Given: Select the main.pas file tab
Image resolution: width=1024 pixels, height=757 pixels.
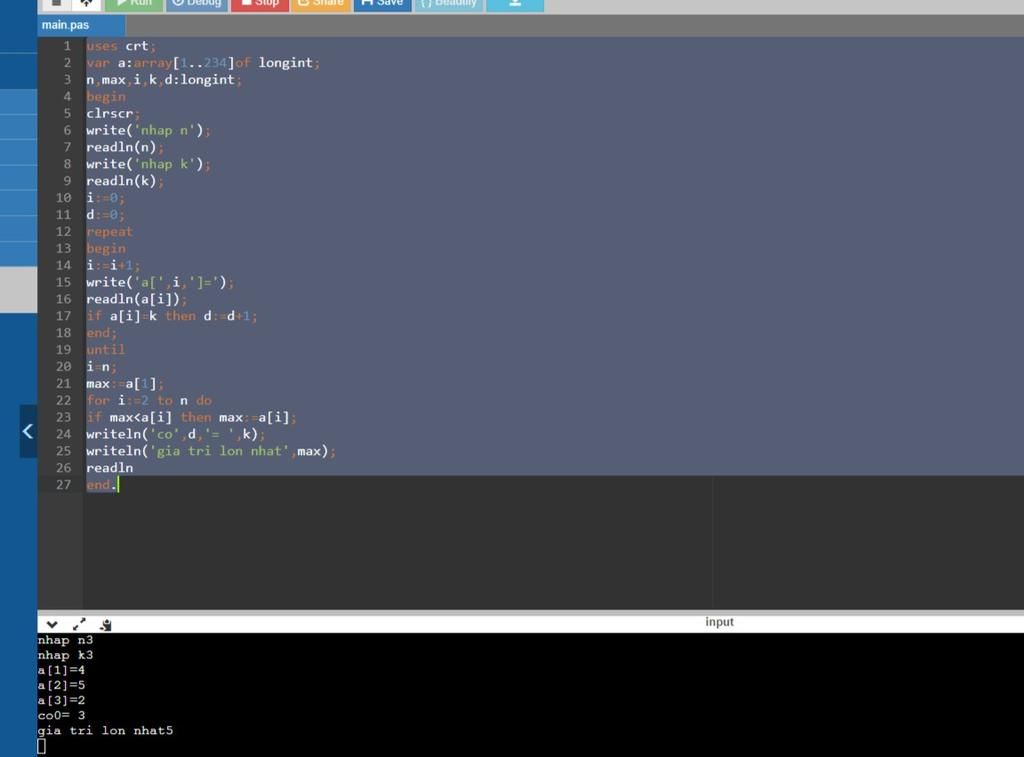Looking at the screenshot, I should [x=81, y=25].
